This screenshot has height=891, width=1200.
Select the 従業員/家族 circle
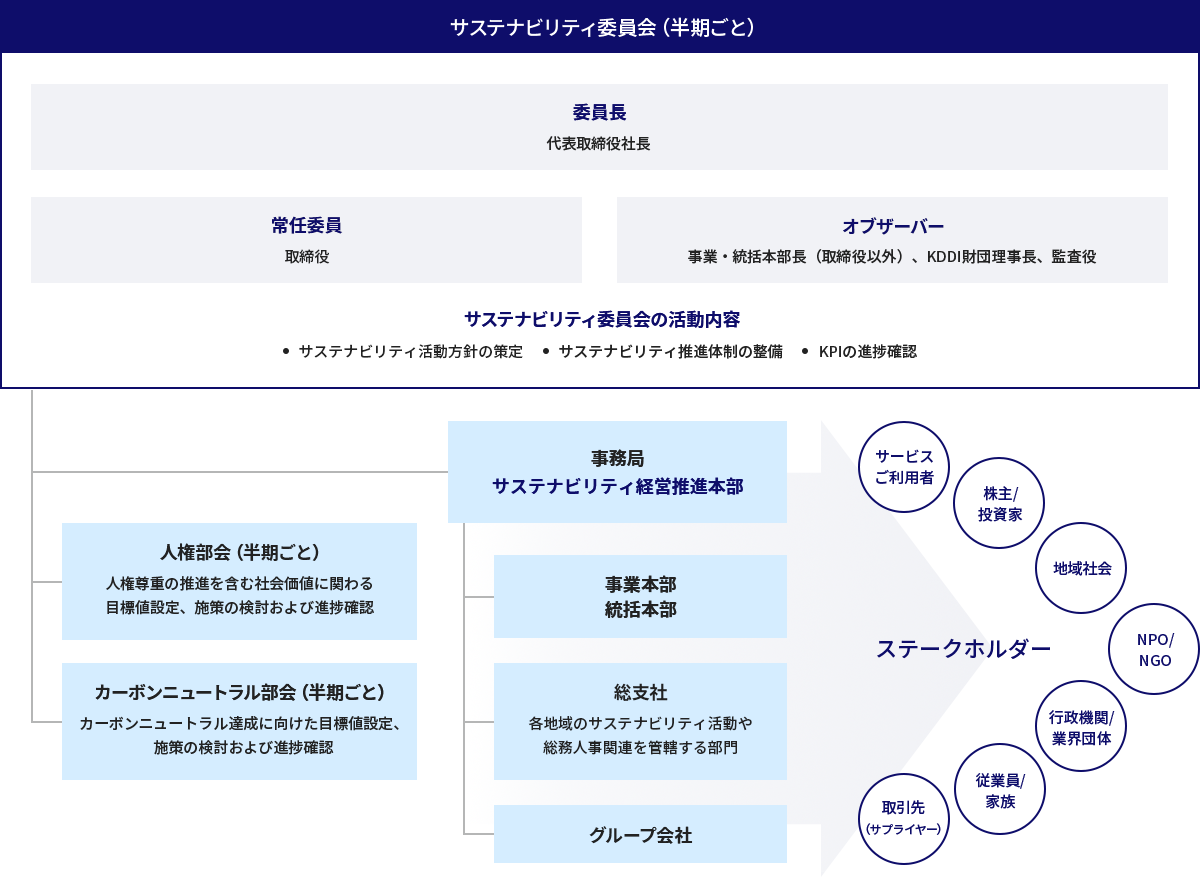point(1000,790)
